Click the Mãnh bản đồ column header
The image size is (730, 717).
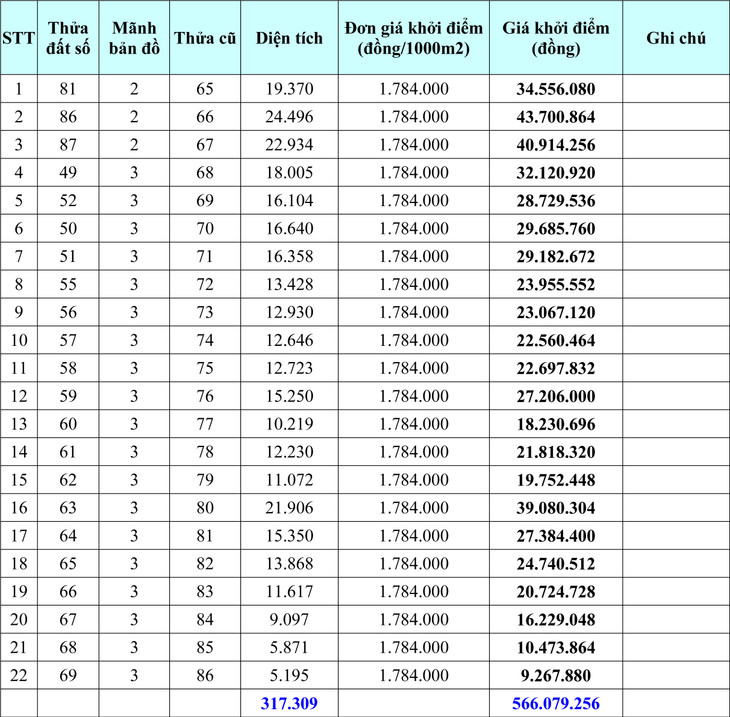coord(134,39)
